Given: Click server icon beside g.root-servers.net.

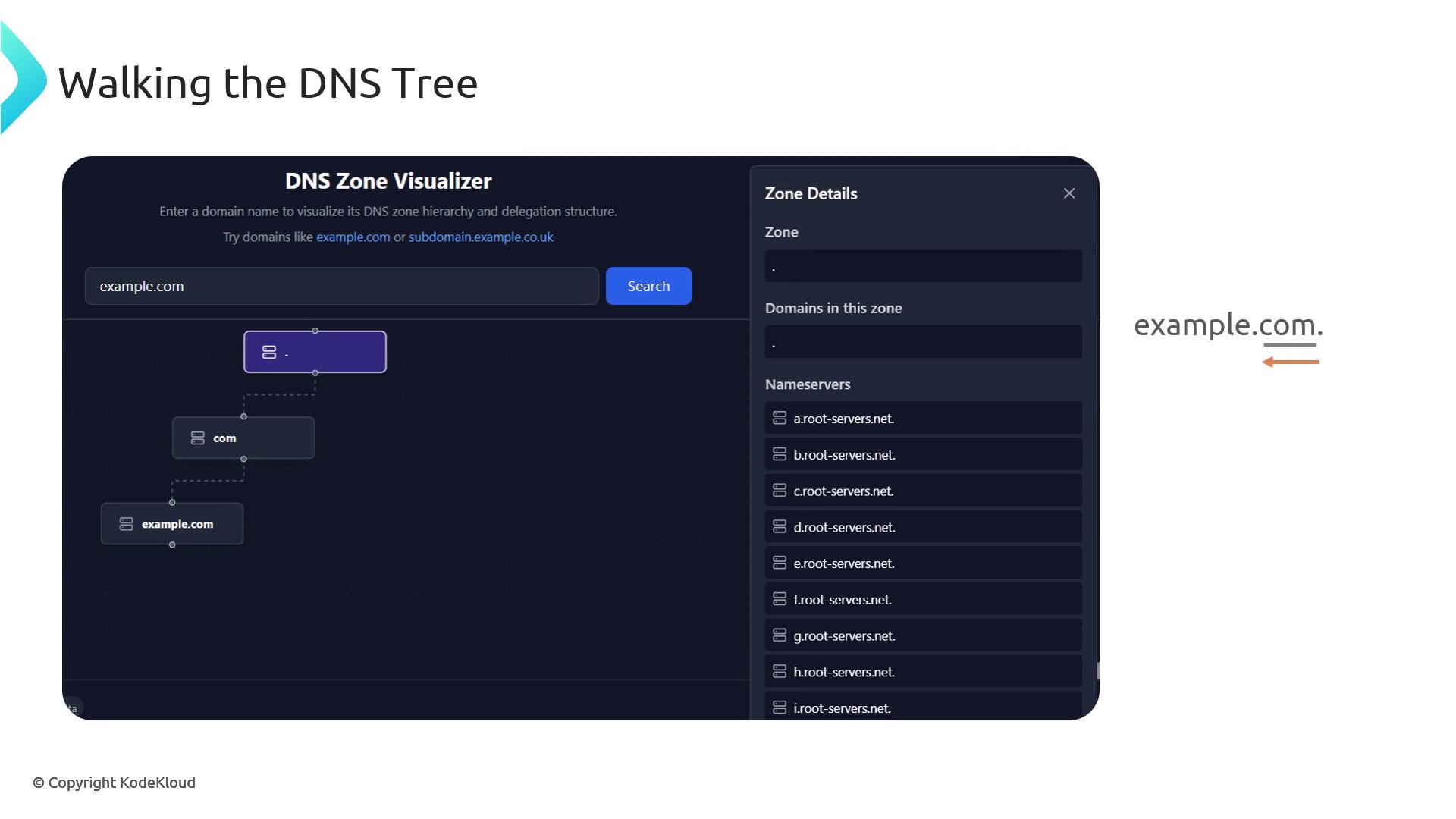Looking at the screenshot, I should pyautogui.click(x=780, y=635).
